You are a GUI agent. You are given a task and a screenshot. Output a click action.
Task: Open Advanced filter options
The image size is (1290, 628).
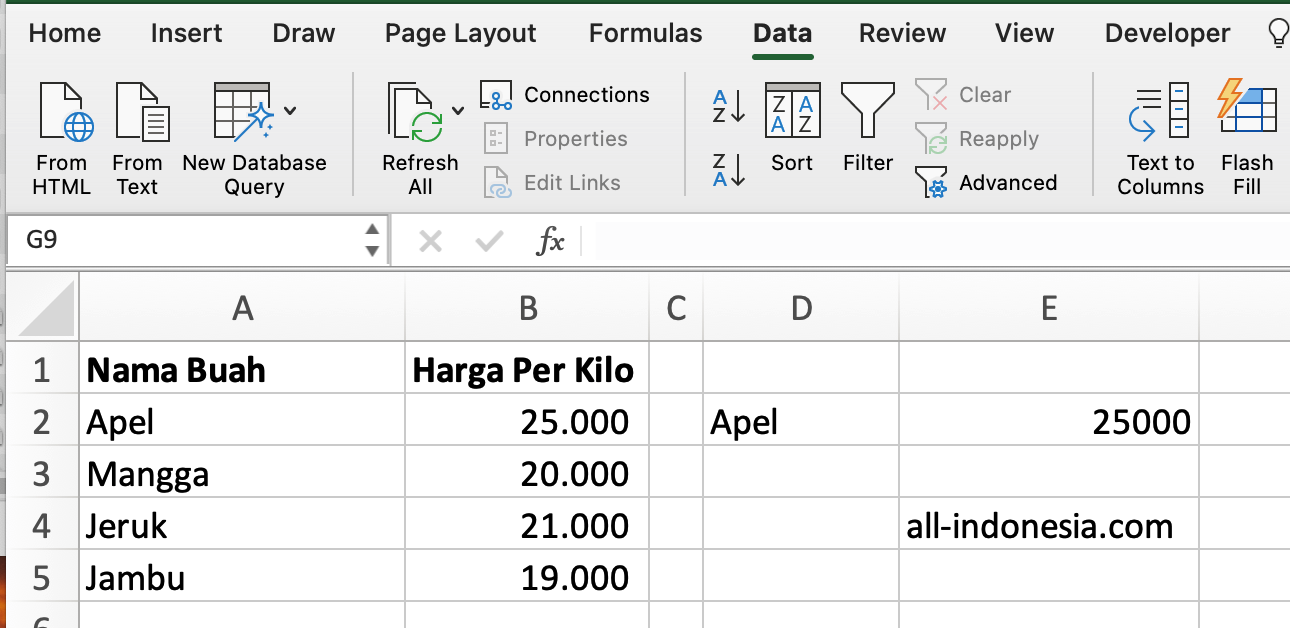pyautogui.click(x=988, y=183)
